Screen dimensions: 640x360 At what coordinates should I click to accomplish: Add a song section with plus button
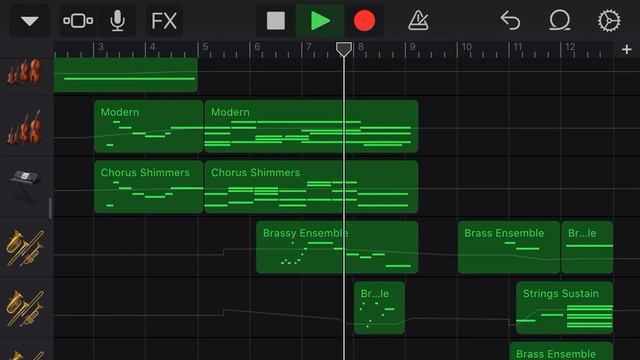click(627, 49)
